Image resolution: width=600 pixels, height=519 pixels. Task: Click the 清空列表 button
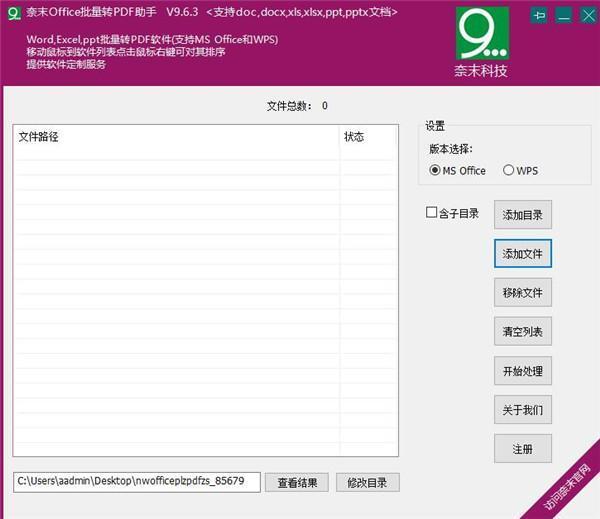[523, 331]
